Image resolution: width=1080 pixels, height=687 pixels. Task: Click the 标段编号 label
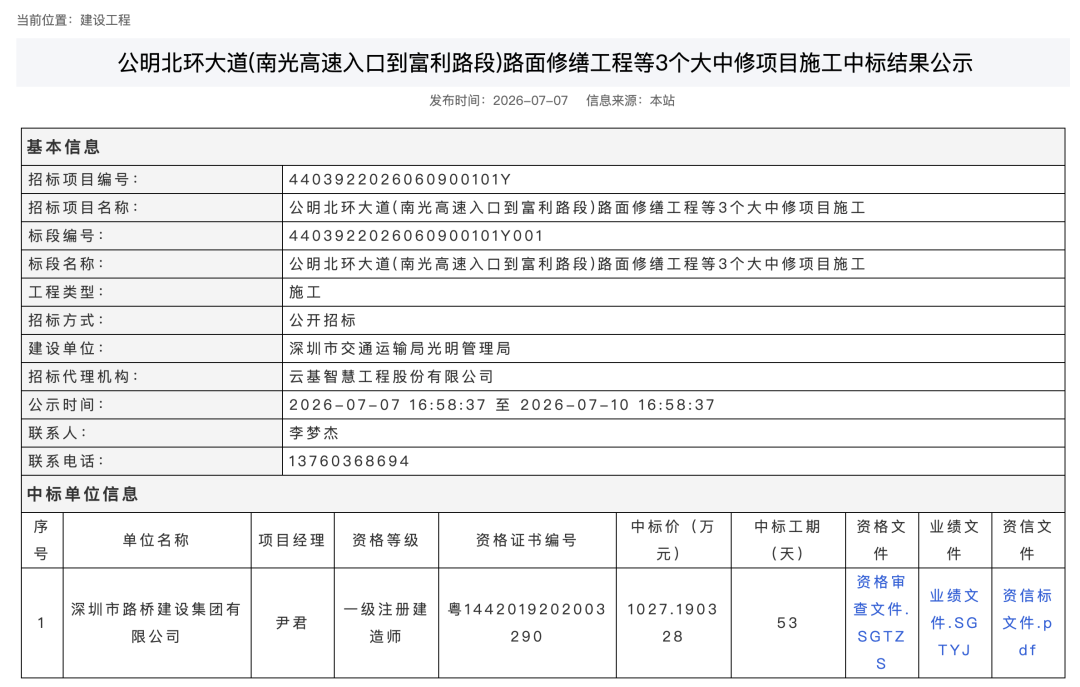pyautogui.click(x=65, y=236)
